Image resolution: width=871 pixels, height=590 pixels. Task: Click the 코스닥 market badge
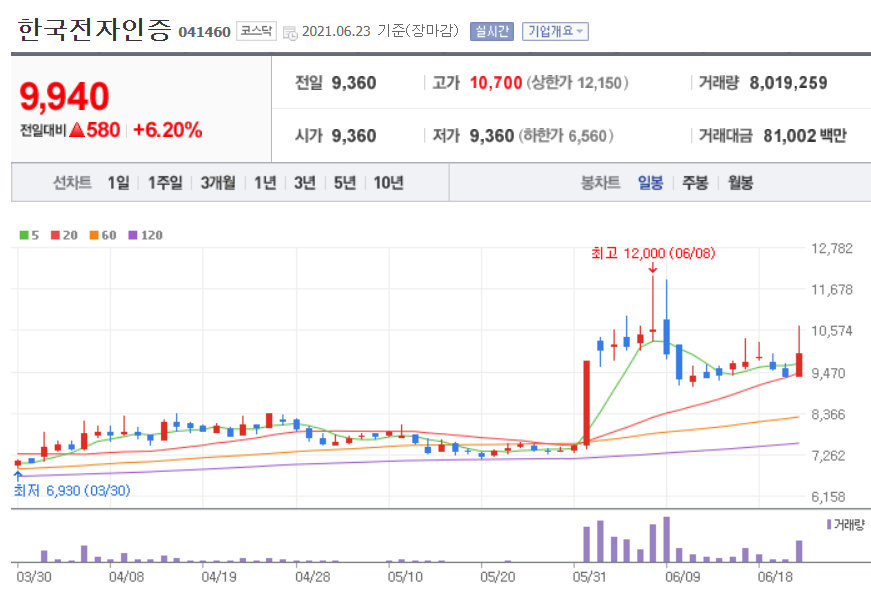click(256, 31)
